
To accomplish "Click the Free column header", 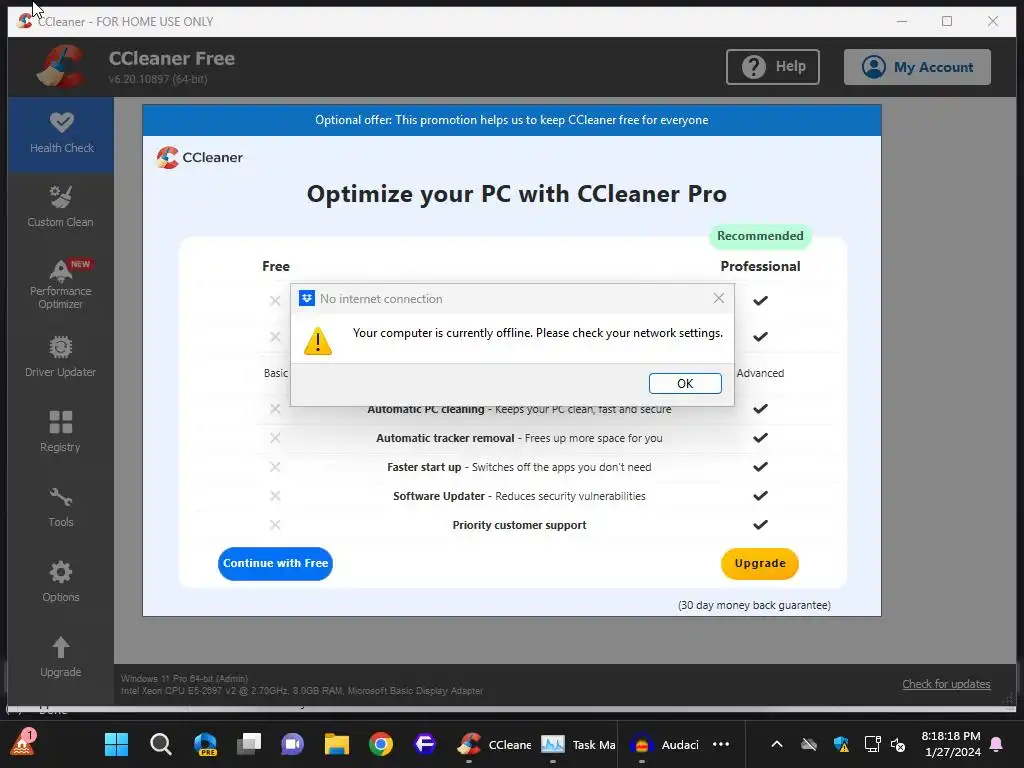I will click(x=276, y=266).
